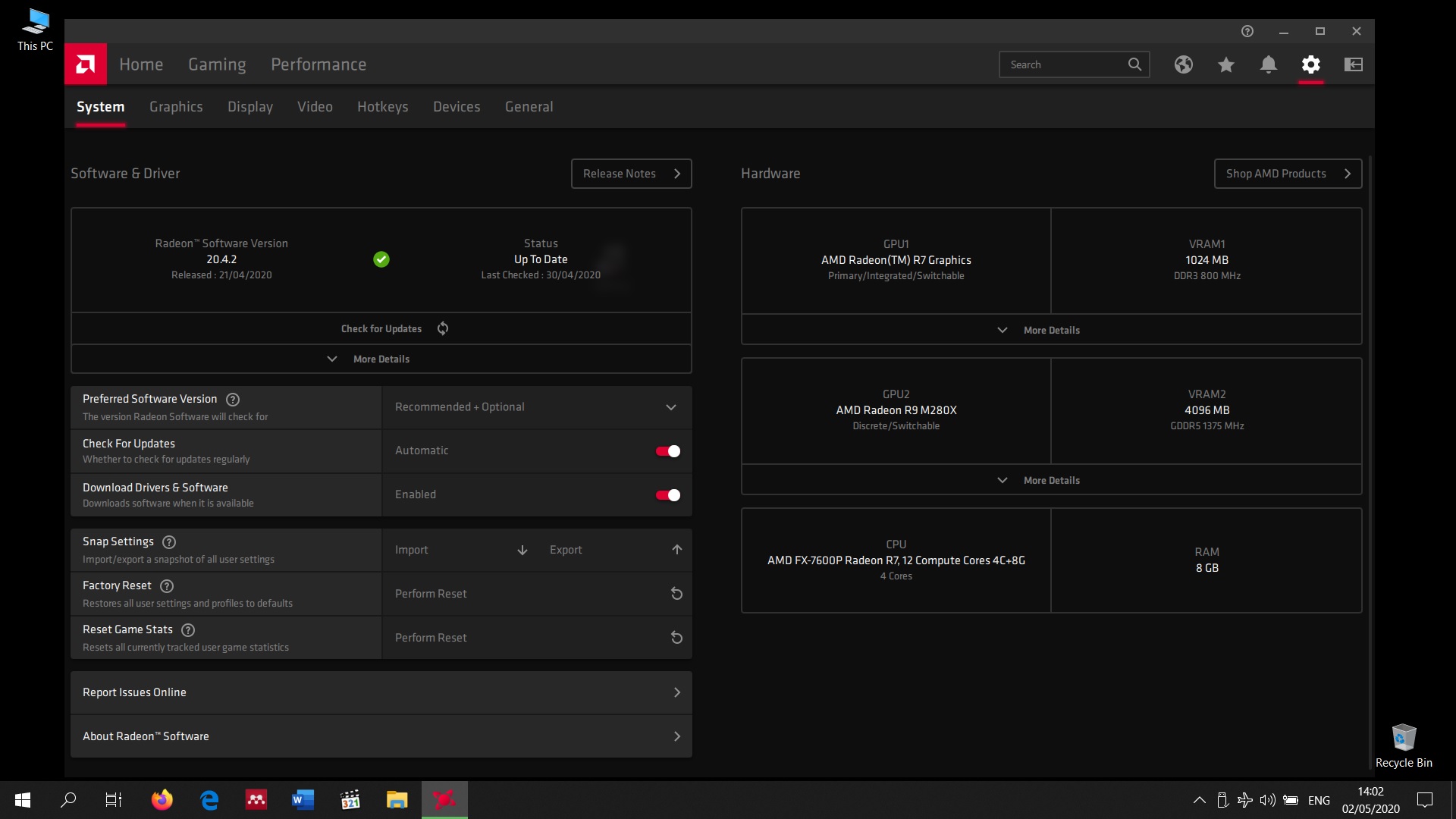Open Report Issues Online row
The height and width of the screenshot is (819, 1456).
pyautogui.click(x=381, y=692)
